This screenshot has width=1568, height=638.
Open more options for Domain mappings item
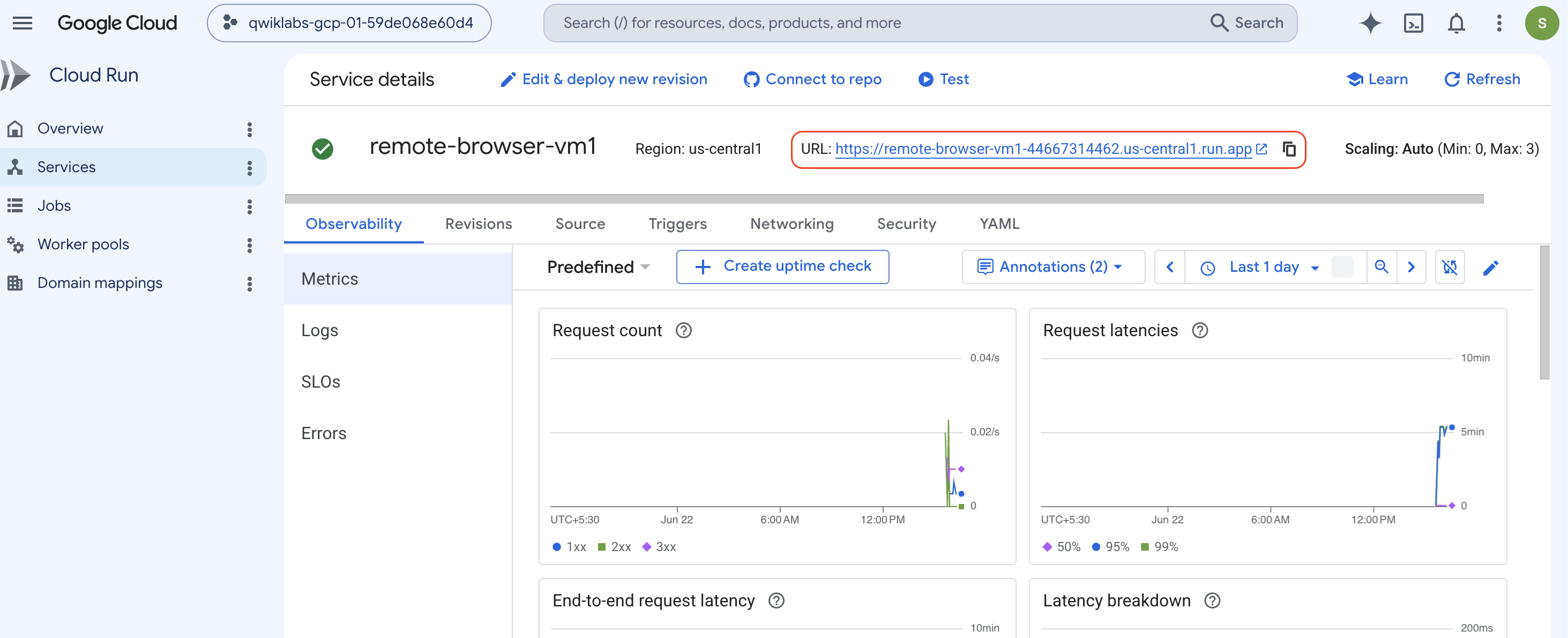pos(249,284)
